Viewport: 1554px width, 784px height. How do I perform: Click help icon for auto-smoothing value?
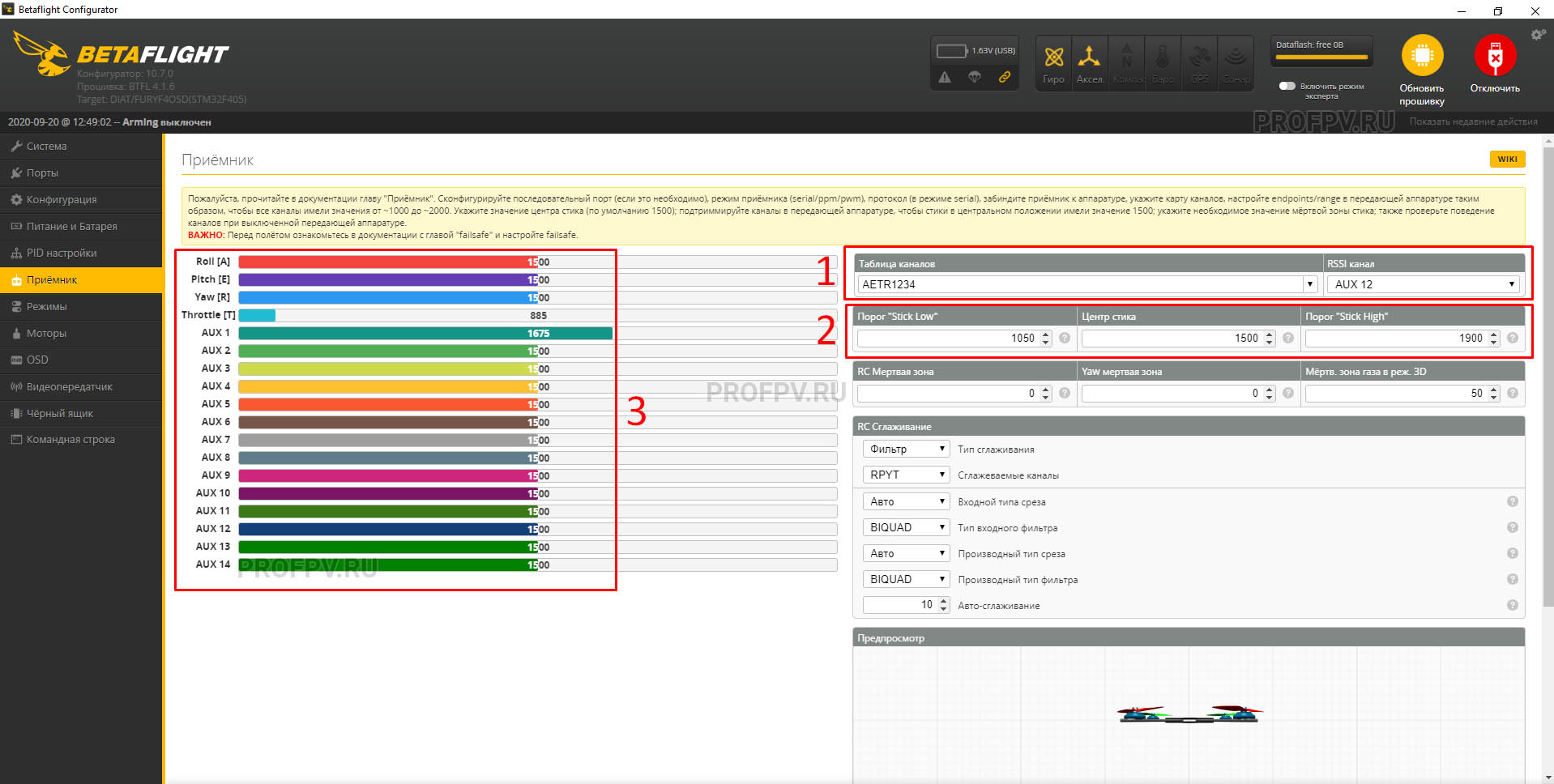click(1513, 605)
